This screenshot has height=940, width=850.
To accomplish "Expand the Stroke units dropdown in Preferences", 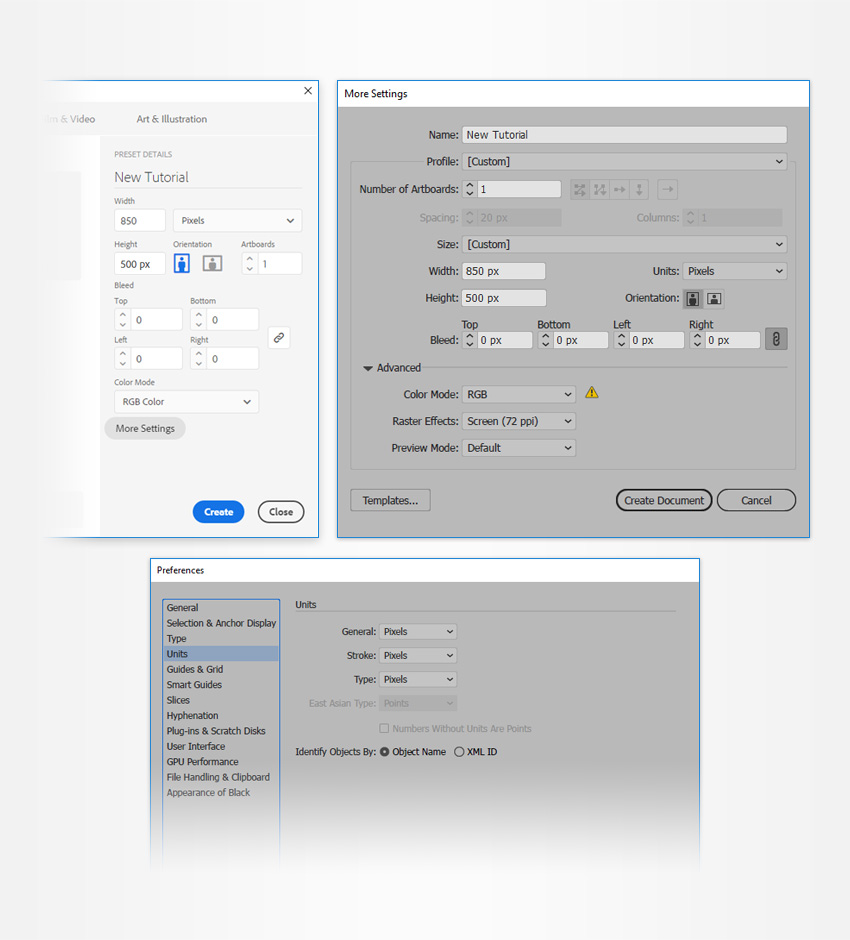I will tap(418, 656).
